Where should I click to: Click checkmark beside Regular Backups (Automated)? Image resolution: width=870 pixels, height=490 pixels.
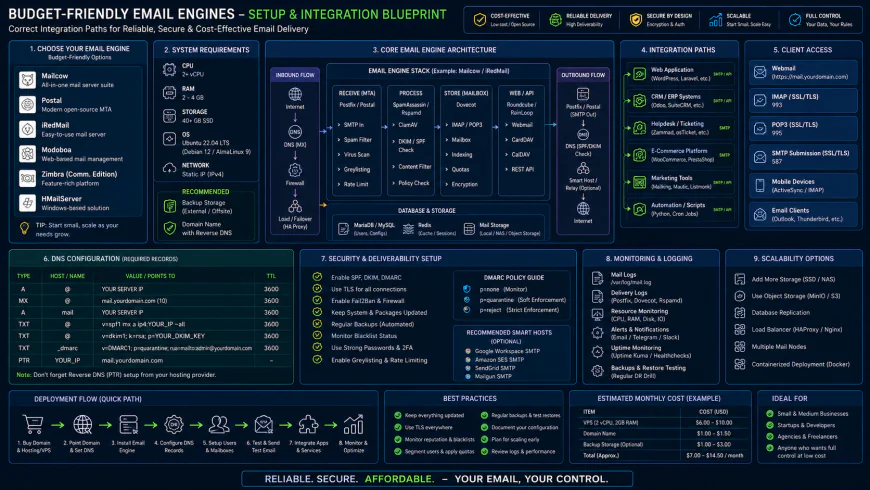click(x=317, y=324)
